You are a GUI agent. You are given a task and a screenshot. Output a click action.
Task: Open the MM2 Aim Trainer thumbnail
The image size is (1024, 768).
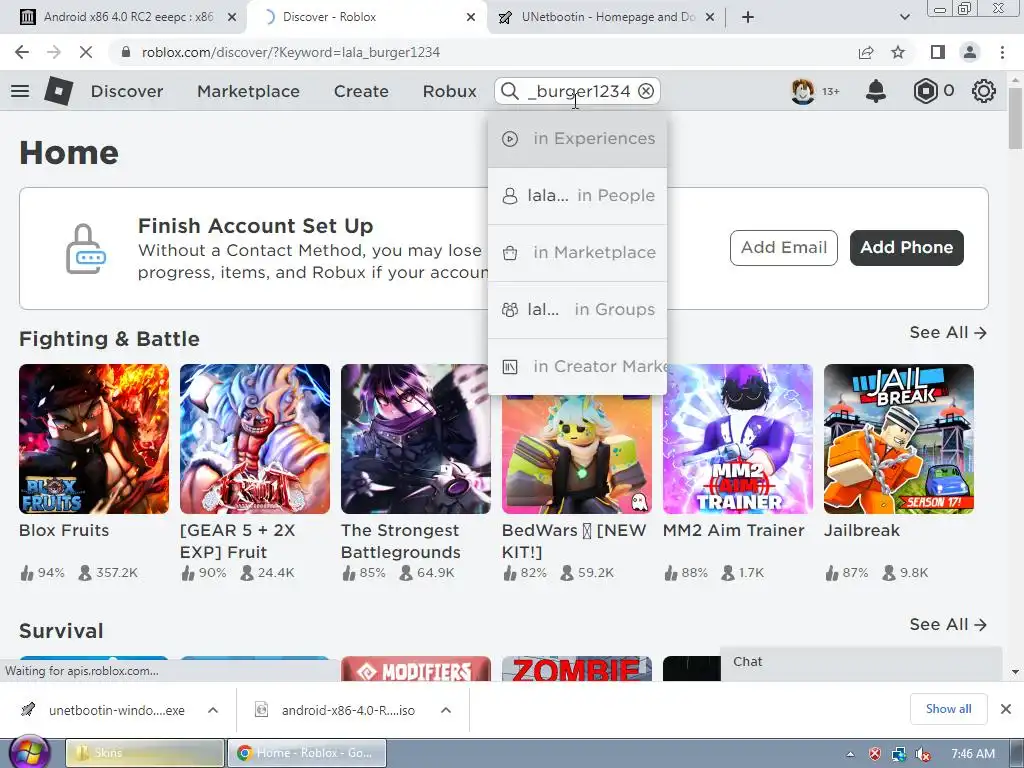click(x=738, y=439)
